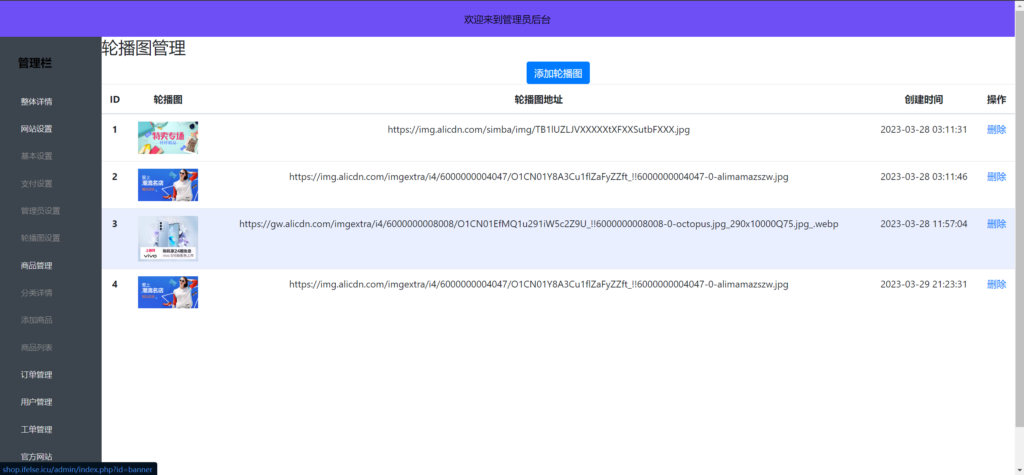Click the 添加轮播图 button
1024x475 pixels.
click(558, 73)
